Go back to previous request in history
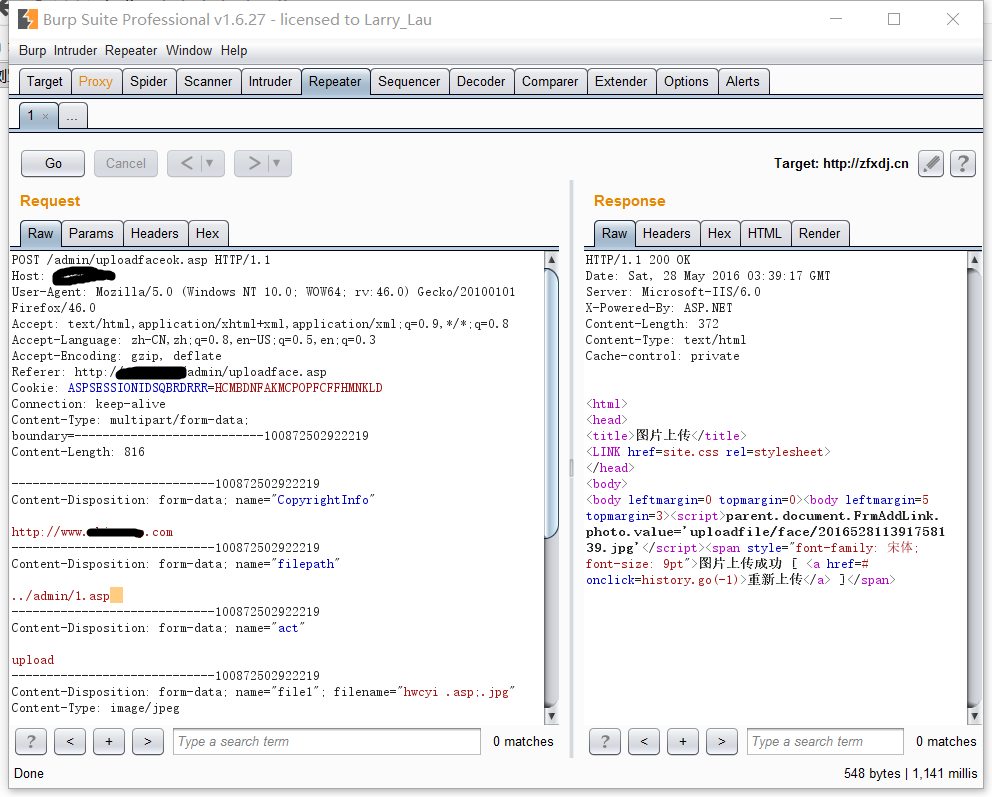Viewport: 992px width, 797px height. point(187,164)
